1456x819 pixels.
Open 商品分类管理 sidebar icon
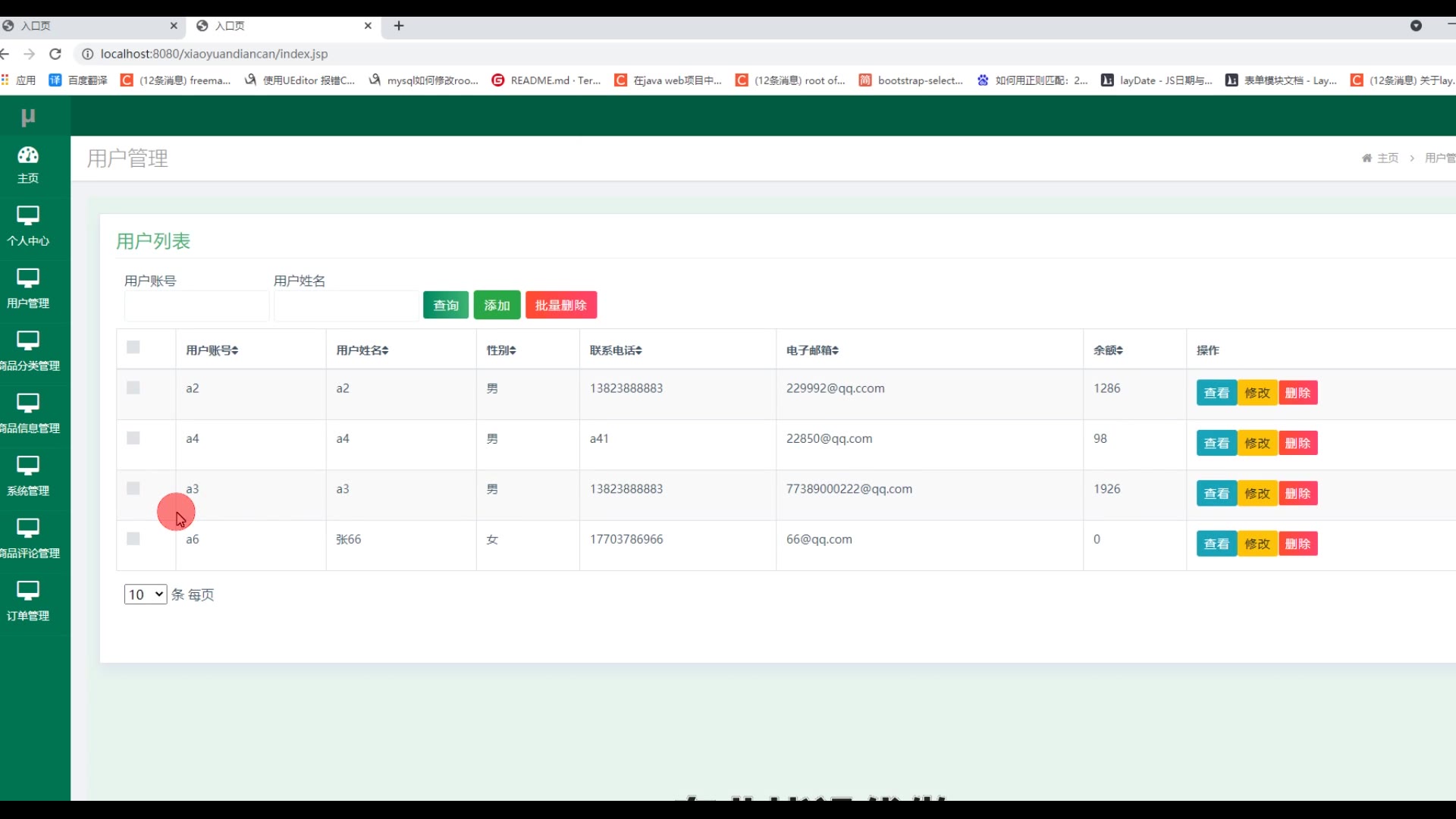point(28,341)
